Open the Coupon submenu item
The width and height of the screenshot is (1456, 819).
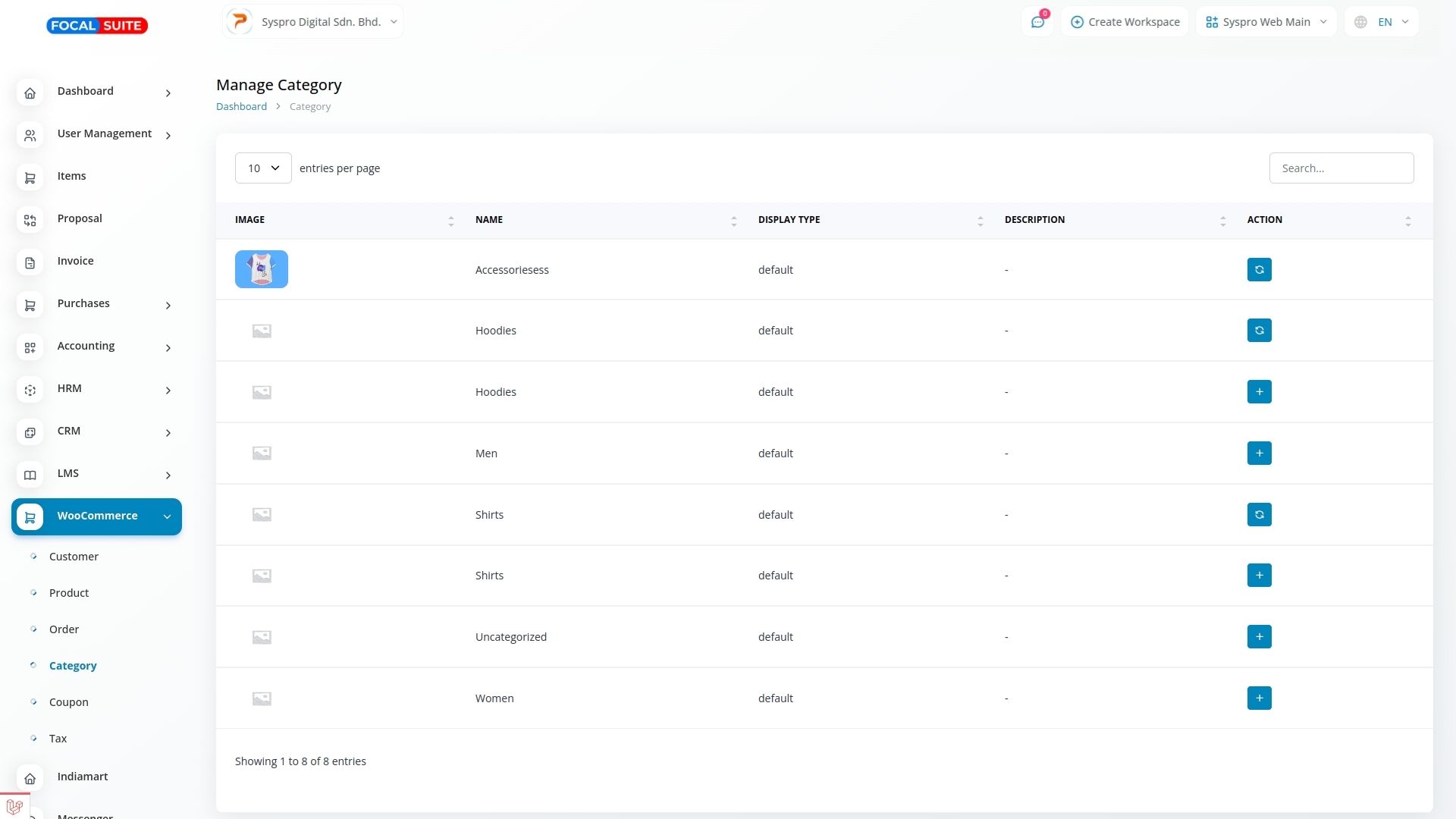68,702
